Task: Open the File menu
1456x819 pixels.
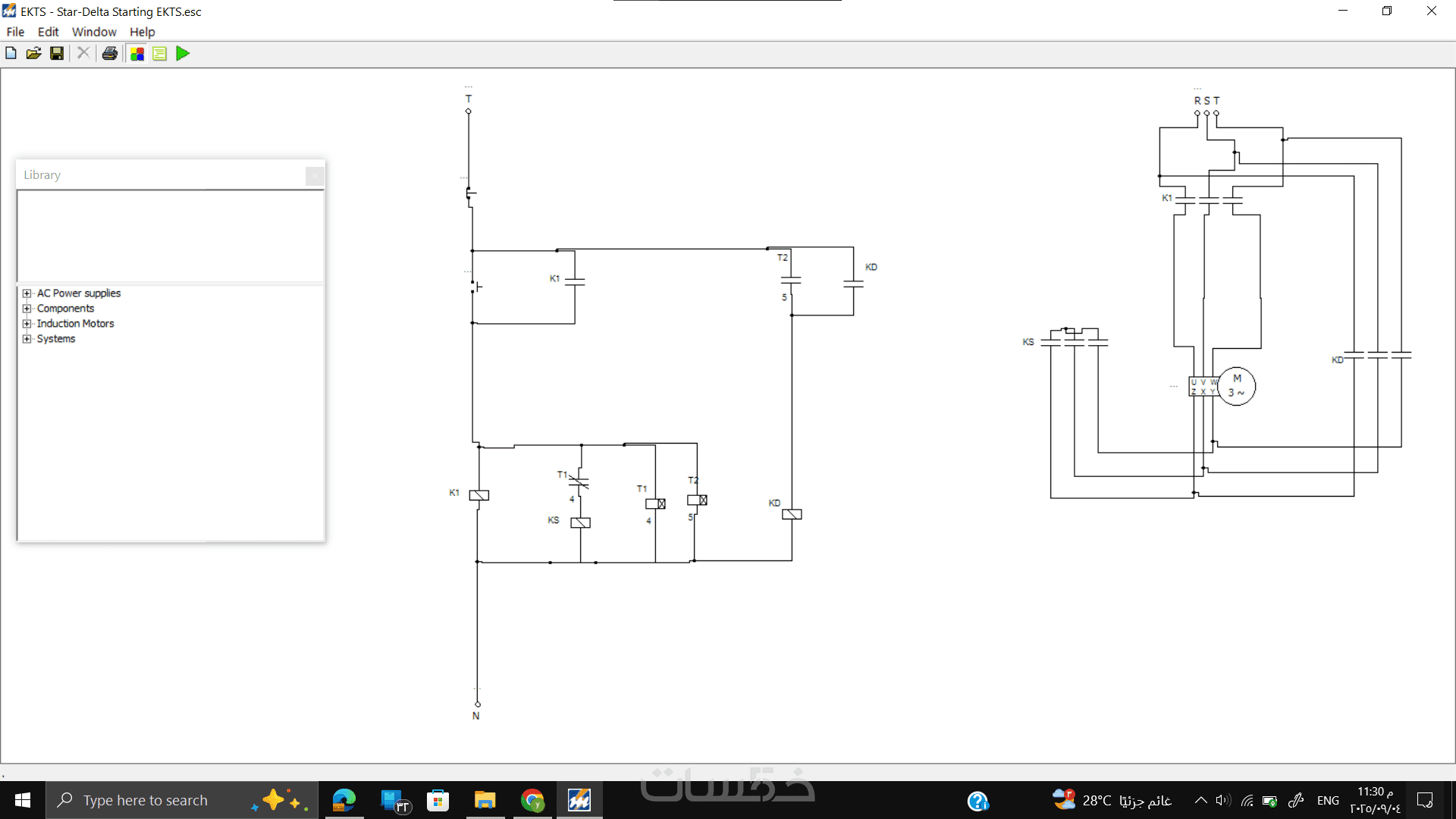Action: pos(15,32)
